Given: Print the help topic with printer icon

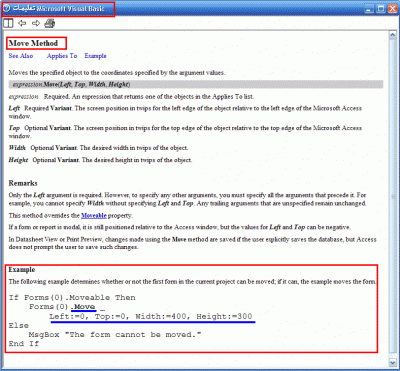Looking at the screenshot, I should (x=50, y=23).
